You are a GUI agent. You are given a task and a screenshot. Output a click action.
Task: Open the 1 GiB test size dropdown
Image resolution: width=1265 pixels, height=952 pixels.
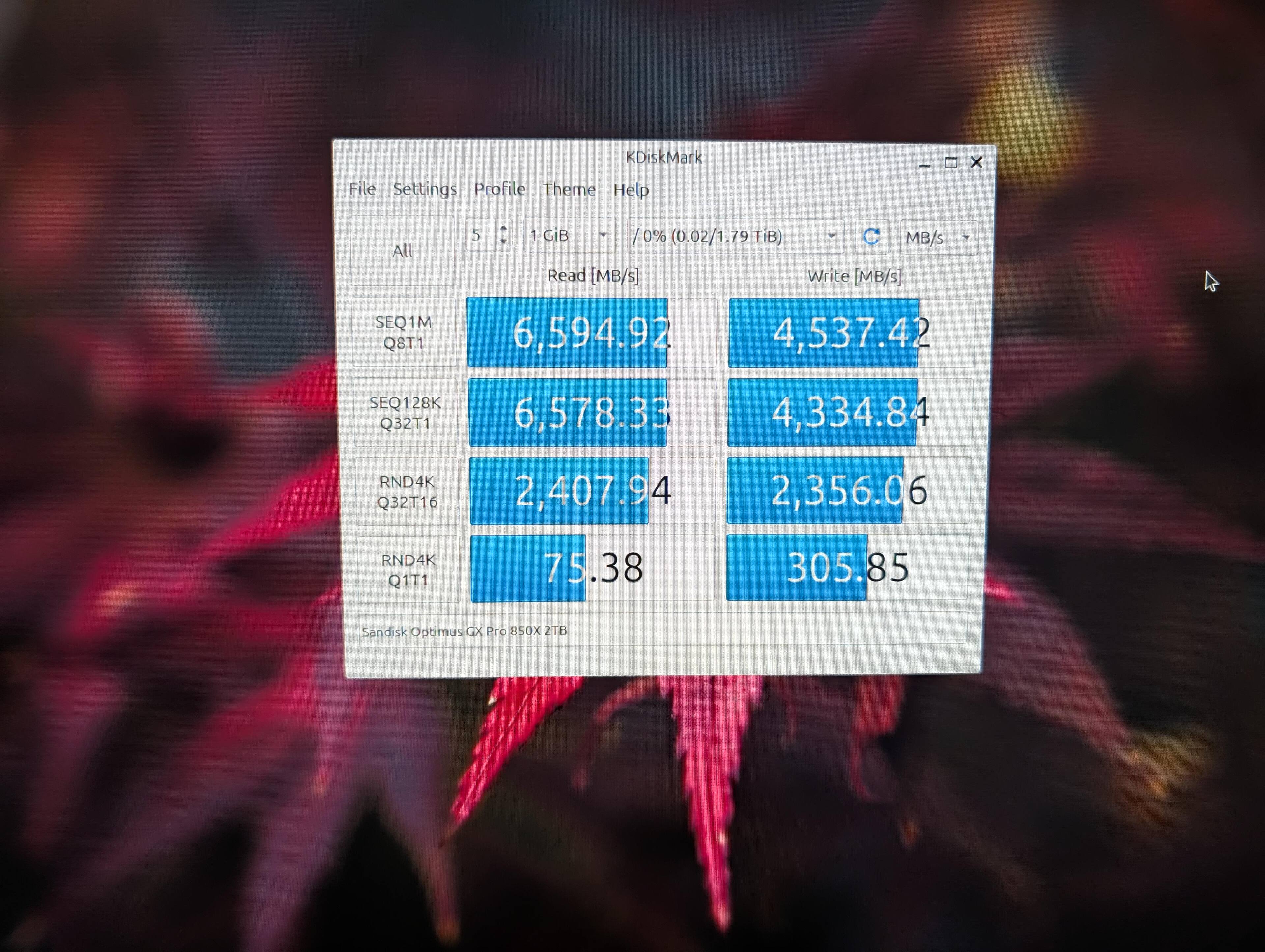coord(569,235)
